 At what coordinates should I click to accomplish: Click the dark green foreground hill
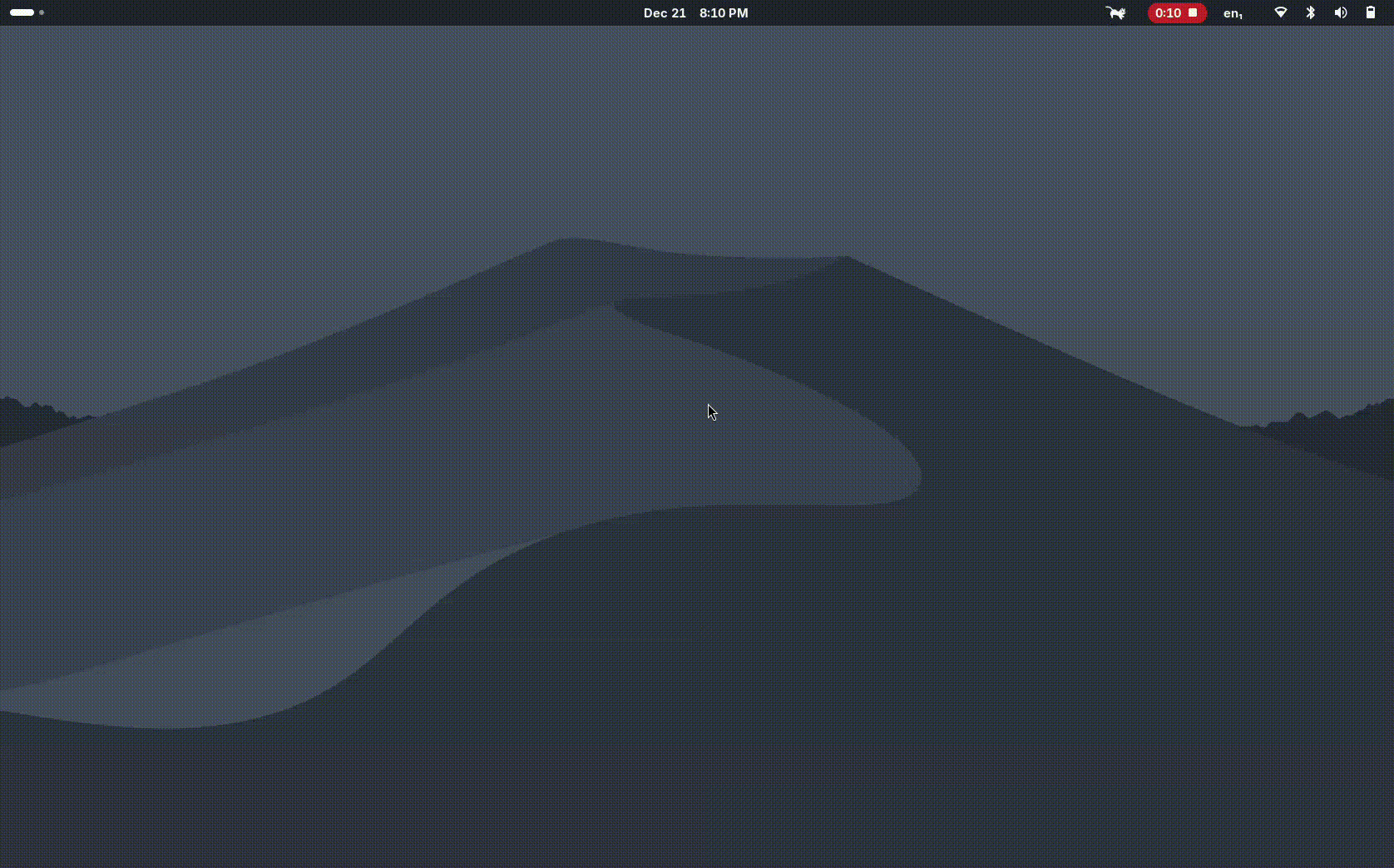pos(832,707)
